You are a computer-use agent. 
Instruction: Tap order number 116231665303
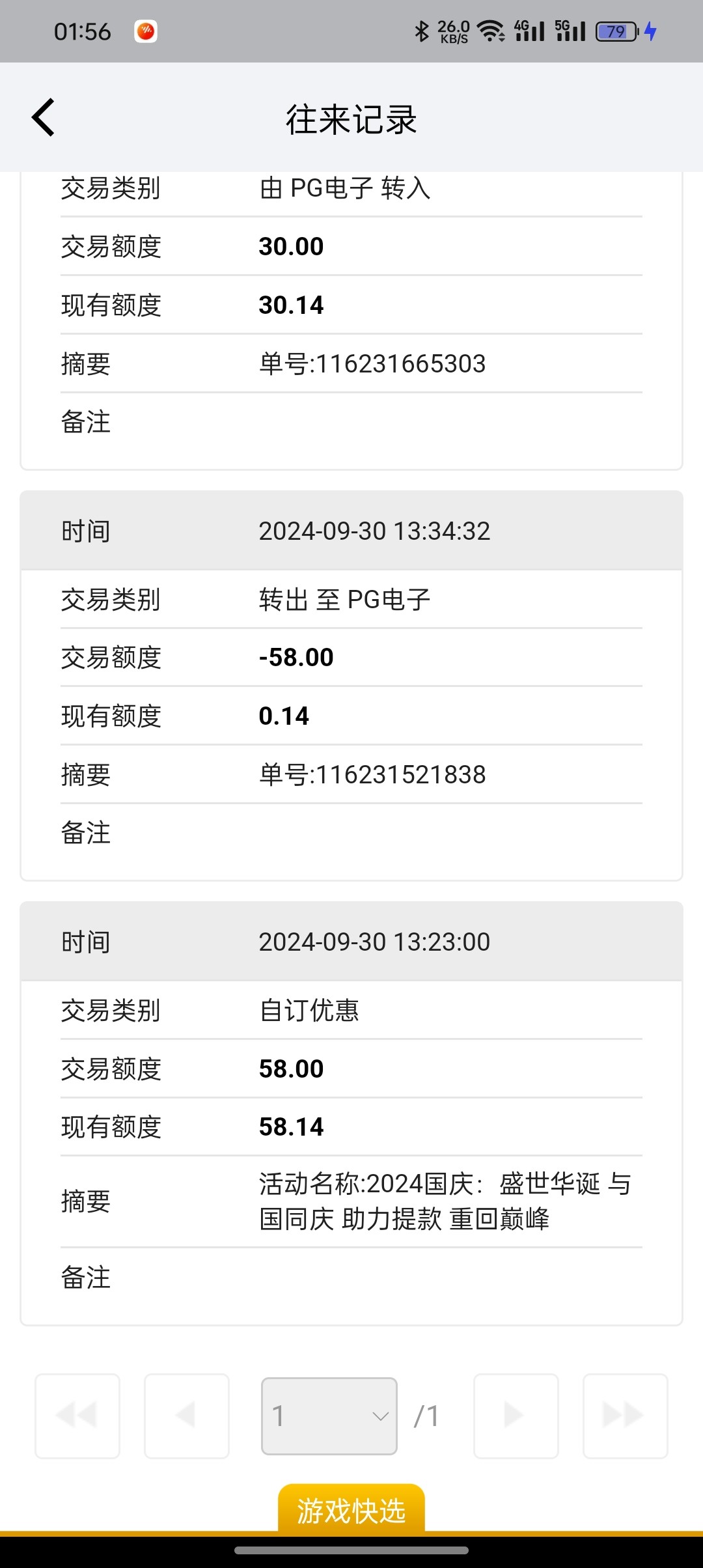point(372,364)
